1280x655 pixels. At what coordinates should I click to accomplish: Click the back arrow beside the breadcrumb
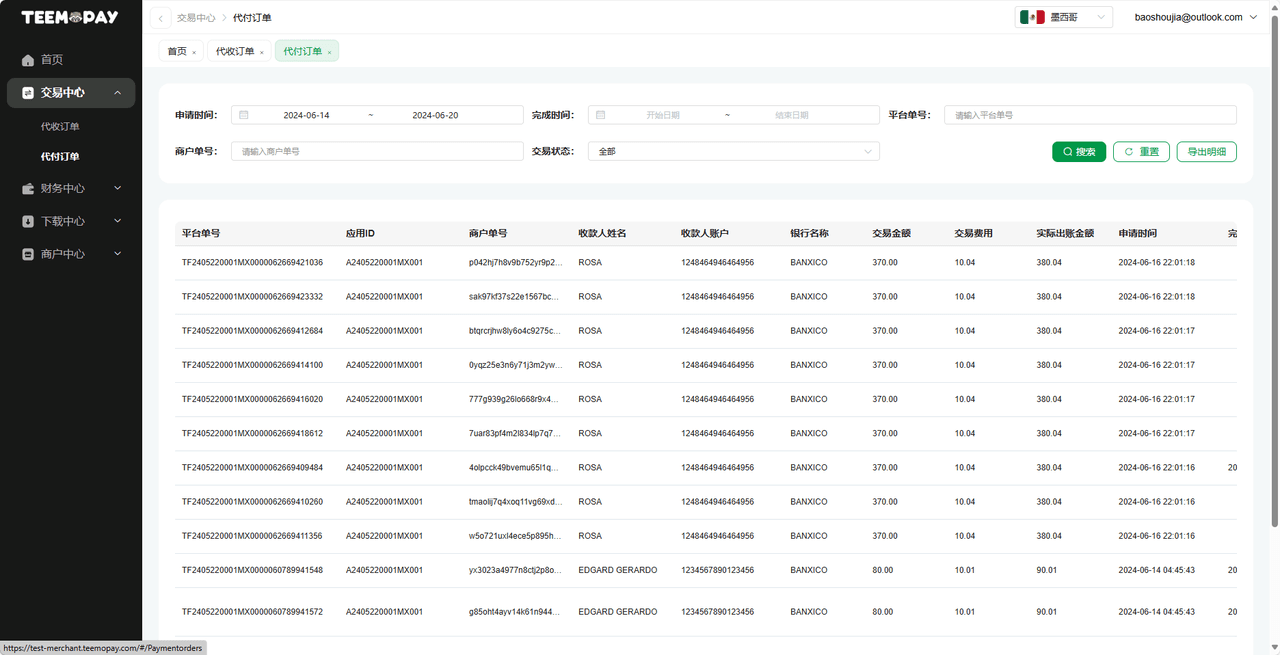pos(160,18)
